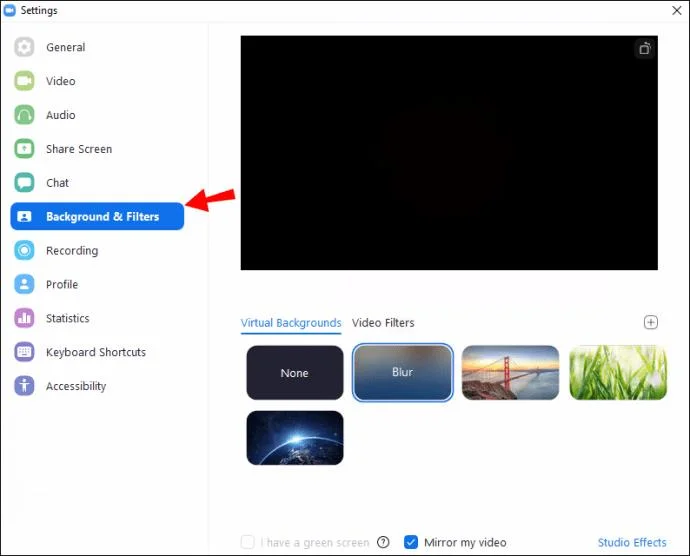
Task: Select the Virtual Backgrounds tab
Action: 291,323
